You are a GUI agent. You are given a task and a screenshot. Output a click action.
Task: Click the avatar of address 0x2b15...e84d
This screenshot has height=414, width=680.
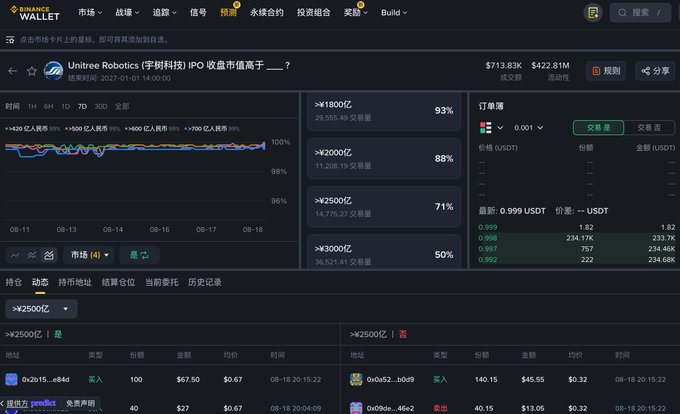click(x=11, y=379)
